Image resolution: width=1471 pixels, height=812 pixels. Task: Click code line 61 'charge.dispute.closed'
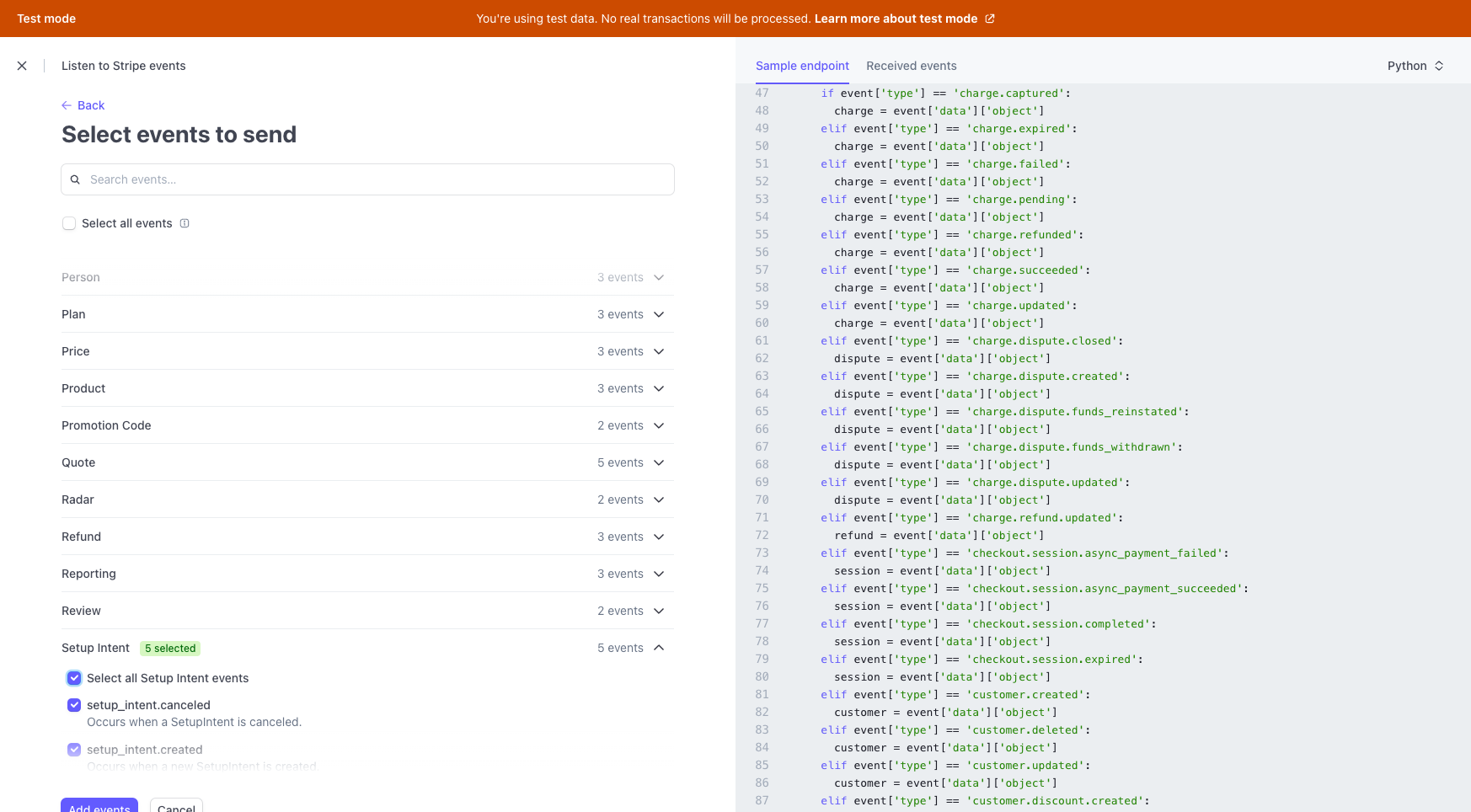coord(972,341)
